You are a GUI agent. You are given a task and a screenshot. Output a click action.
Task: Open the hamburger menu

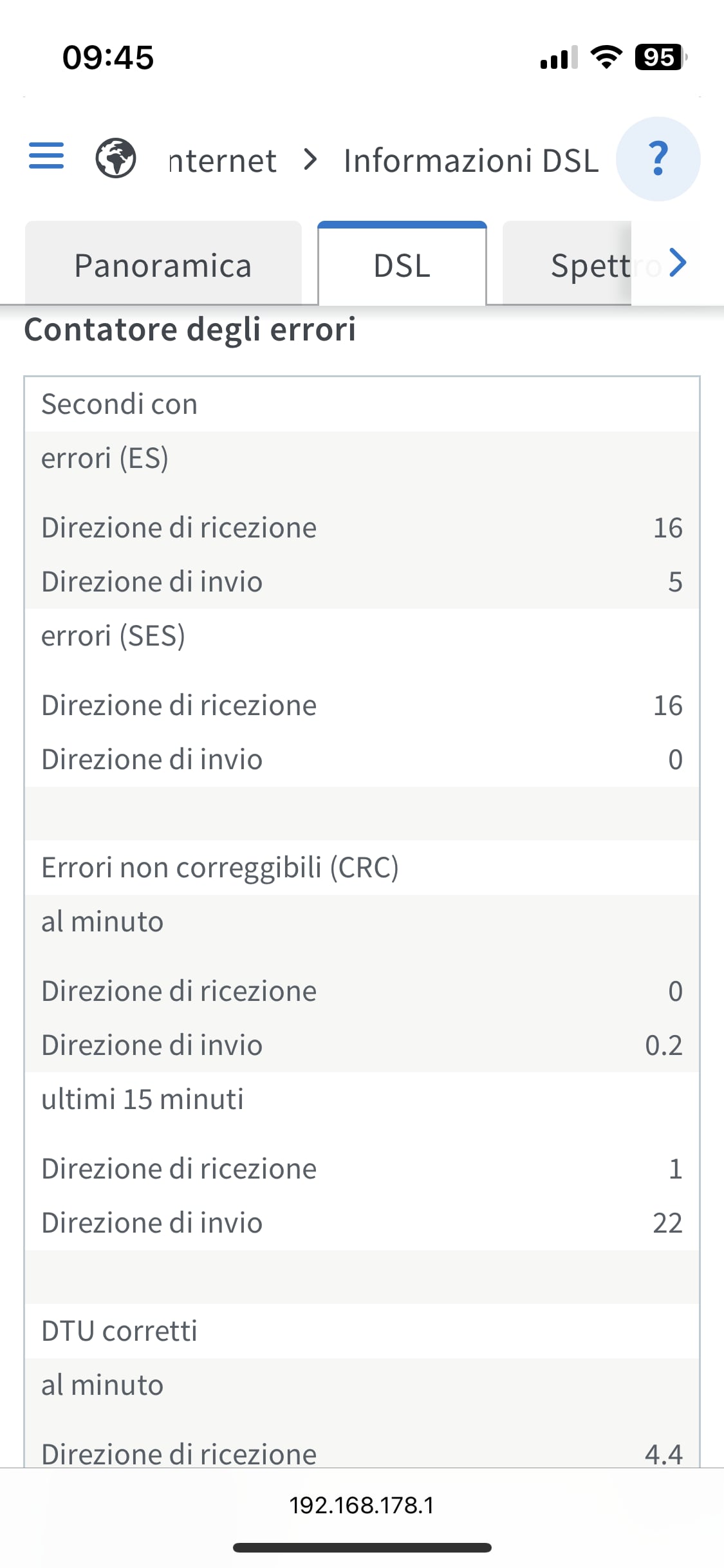[46, 156]
